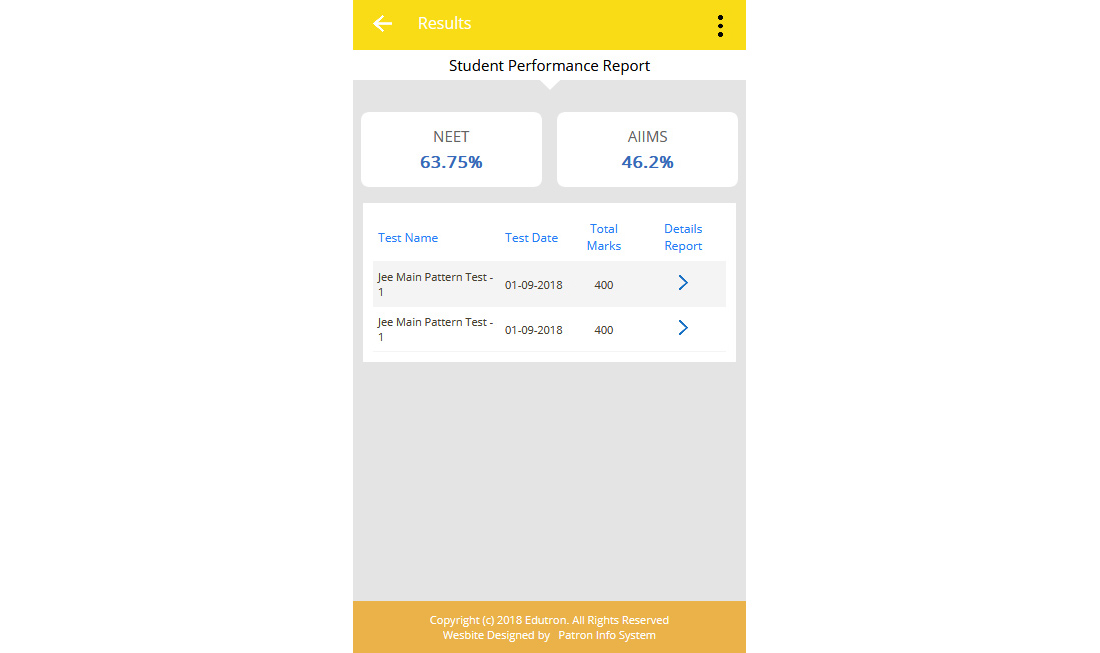The height and width of the screenshot is (653, 1100).
Task: Click the Student Performance Report heading
Action: point(549,66)
